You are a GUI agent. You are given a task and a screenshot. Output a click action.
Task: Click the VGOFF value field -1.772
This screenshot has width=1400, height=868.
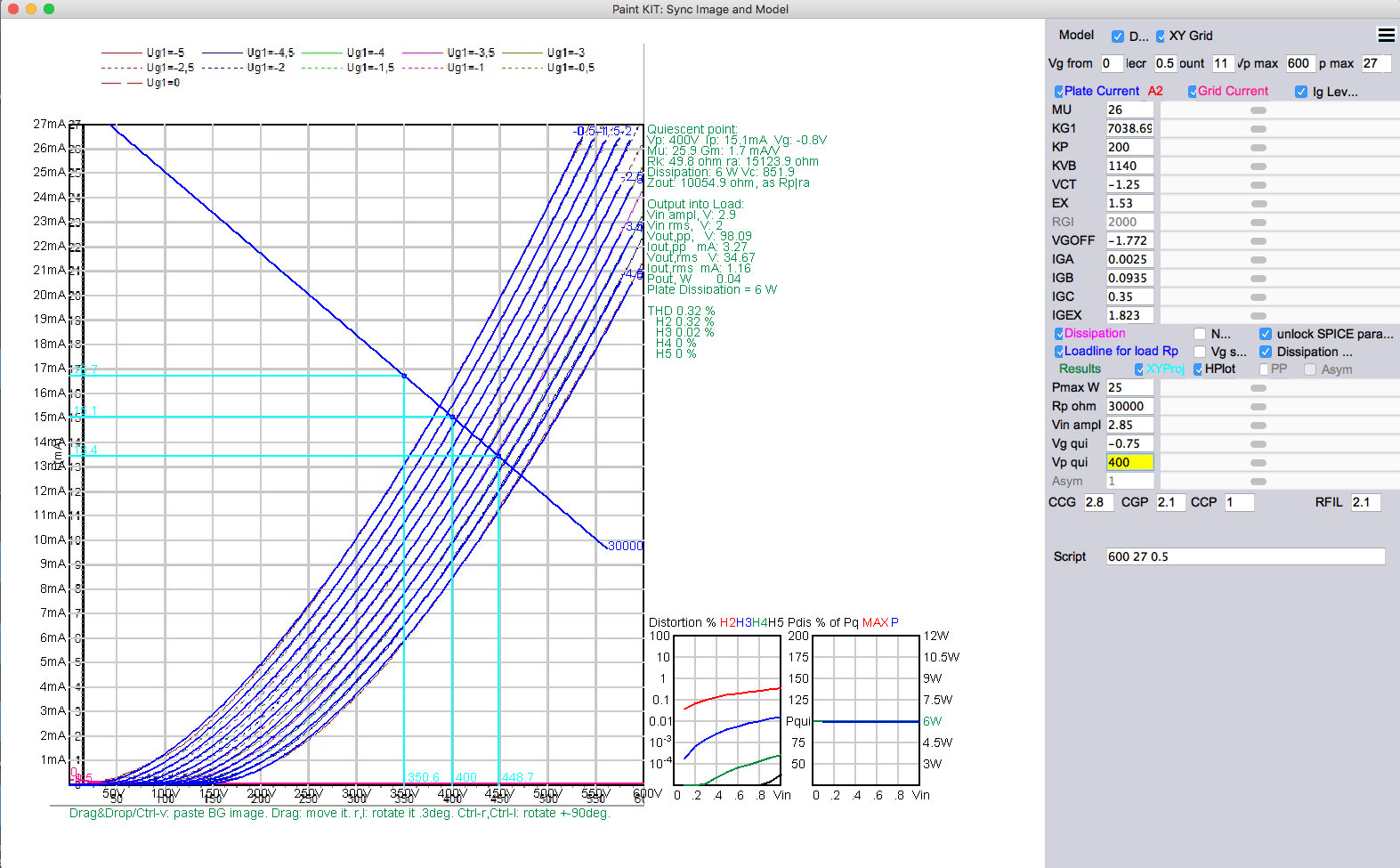(x=1129, y=240)
